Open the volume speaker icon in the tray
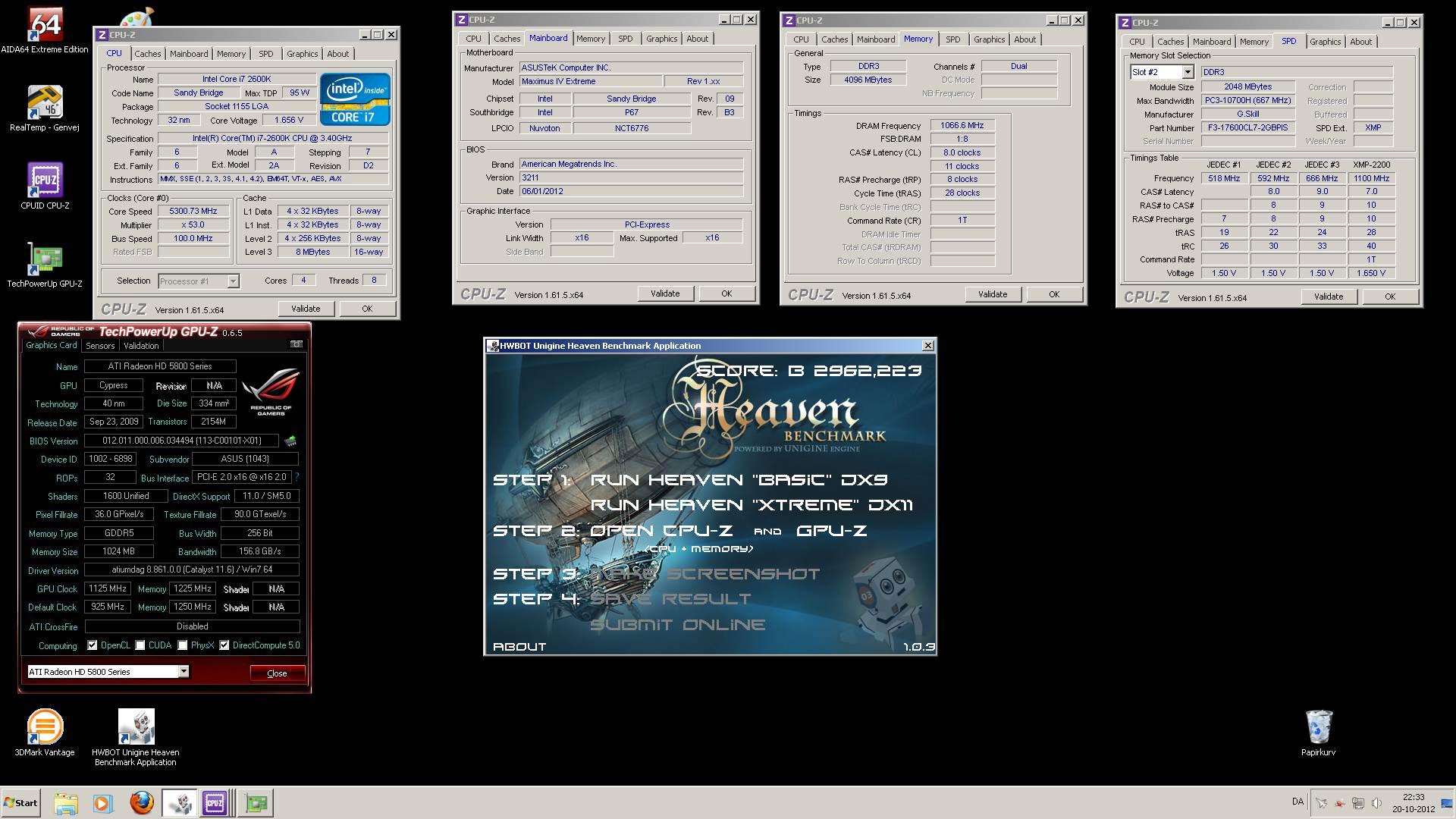 [x=1376, y=802]
